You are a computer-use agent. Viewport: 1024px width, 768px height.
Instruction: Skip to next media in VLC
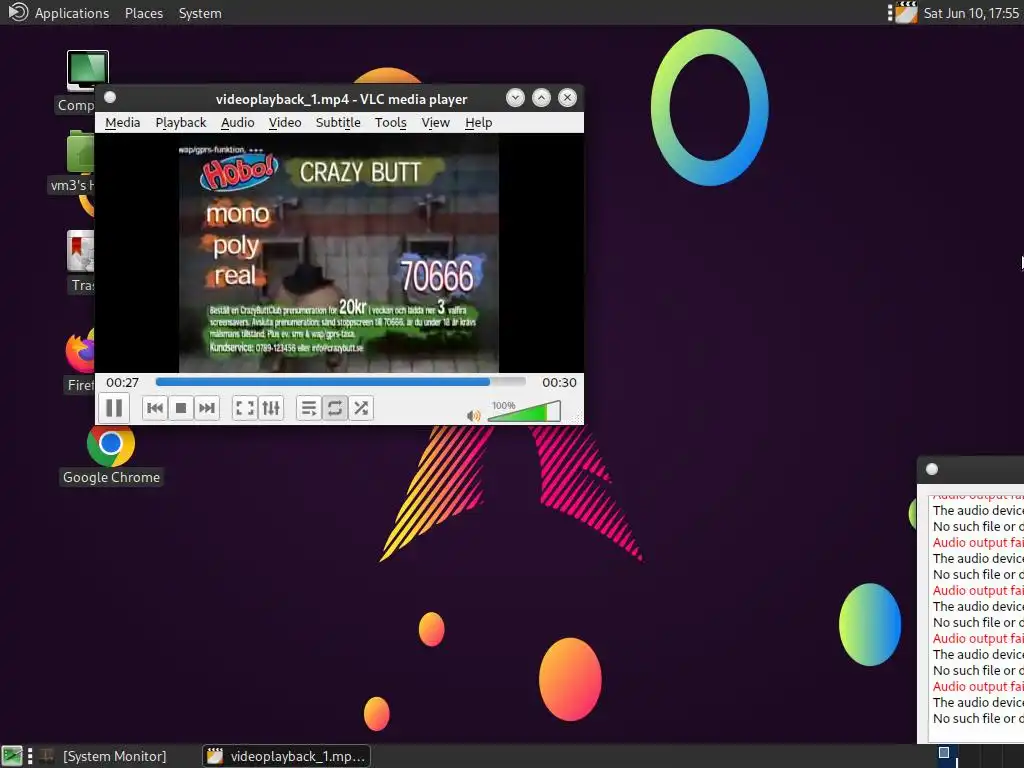tap(206, 408)
